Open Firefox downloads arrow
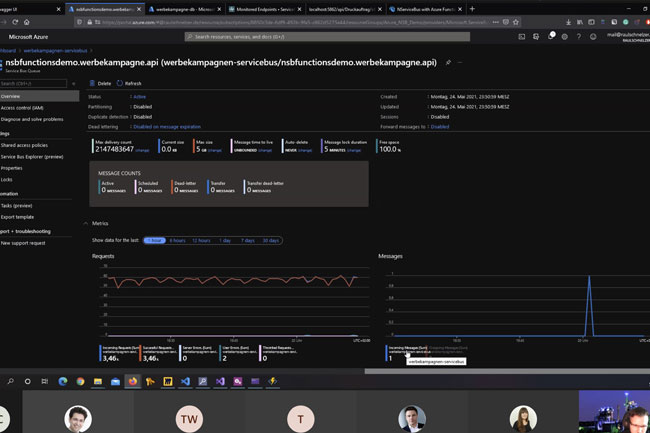Image resolution: width=650 pixels, height=433 pixels. [568, 22]
